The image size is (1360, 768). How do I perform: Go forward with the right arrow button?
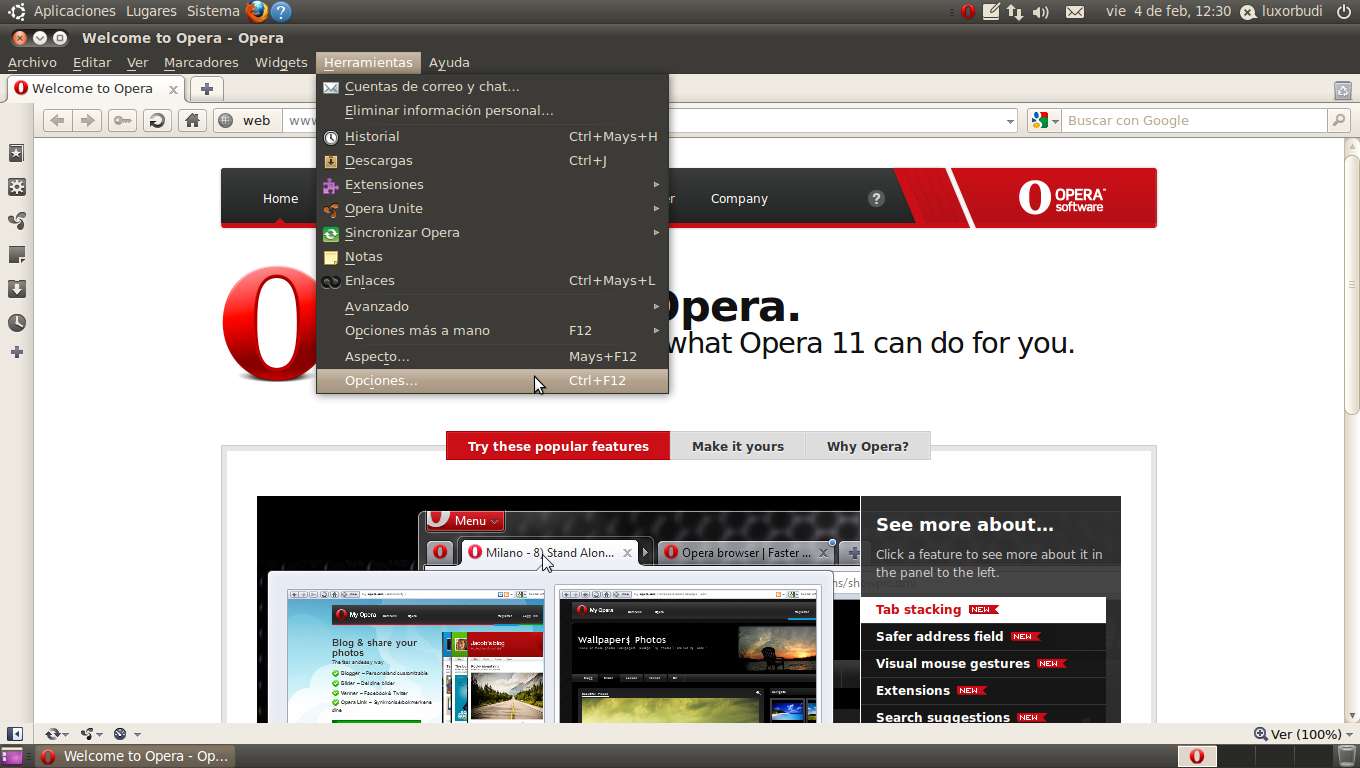pyautogui.click(x=88, y=121)
